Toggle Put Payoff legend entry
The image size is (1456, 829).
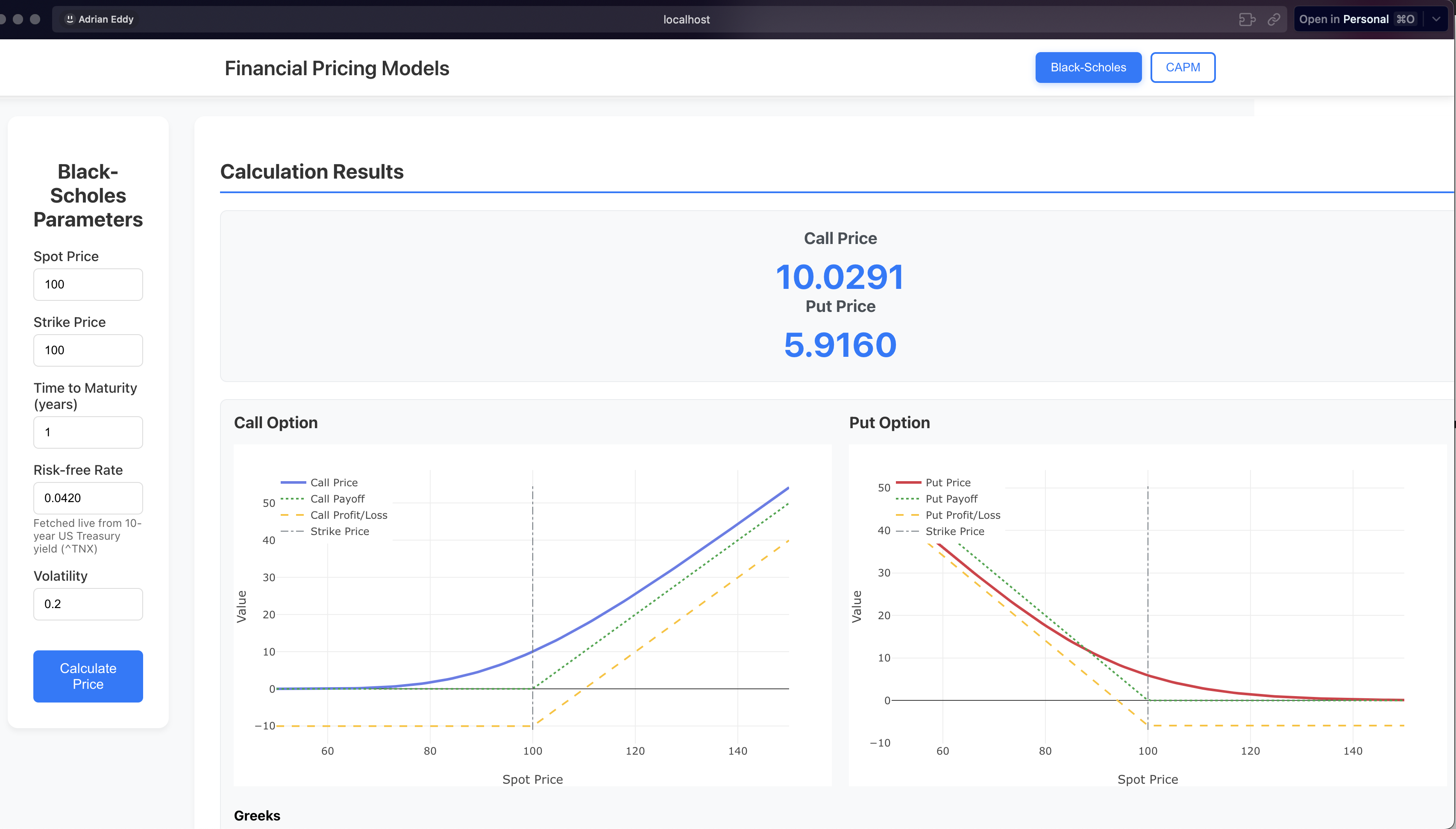pos(951,499)
